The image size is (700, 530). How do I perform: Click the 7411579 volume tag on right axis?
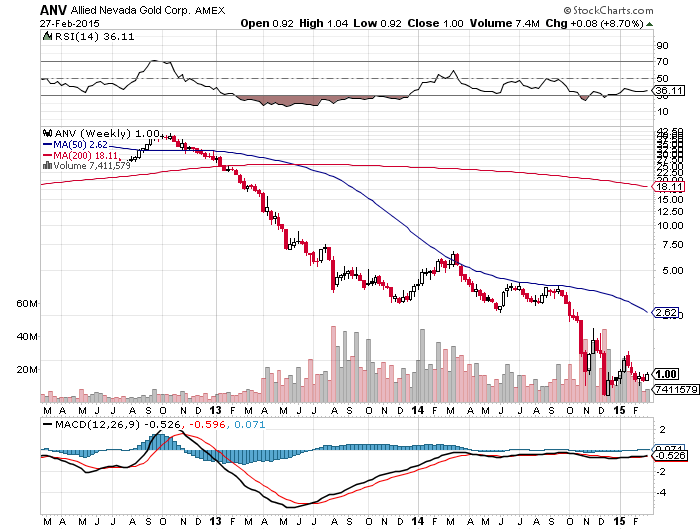676,389
